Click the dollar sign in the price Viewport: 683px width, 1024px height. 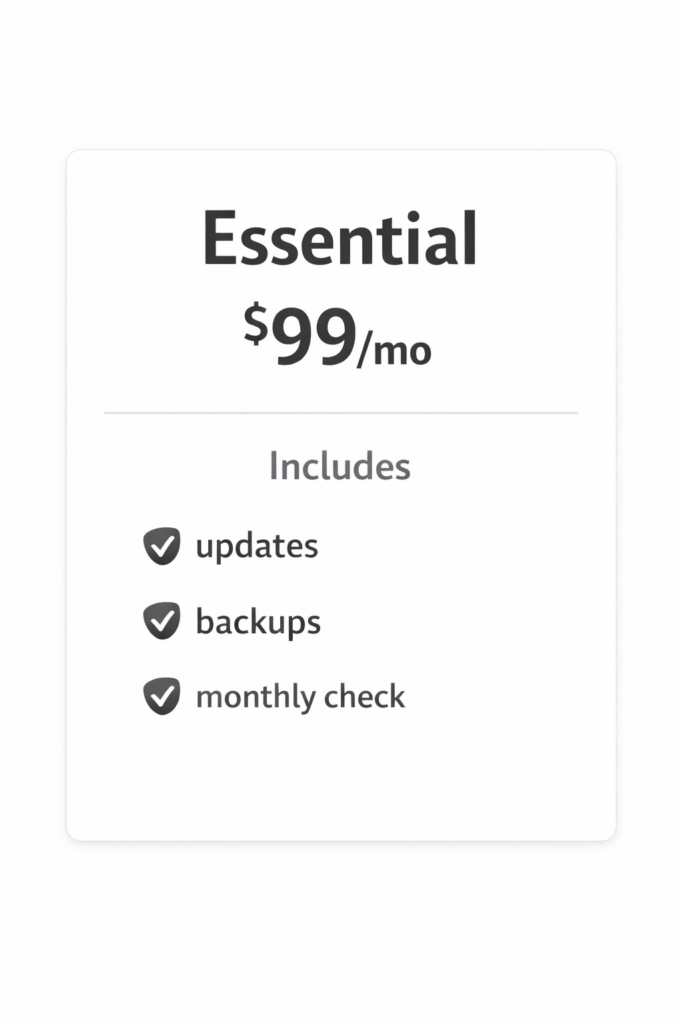[x=256, y=326]
